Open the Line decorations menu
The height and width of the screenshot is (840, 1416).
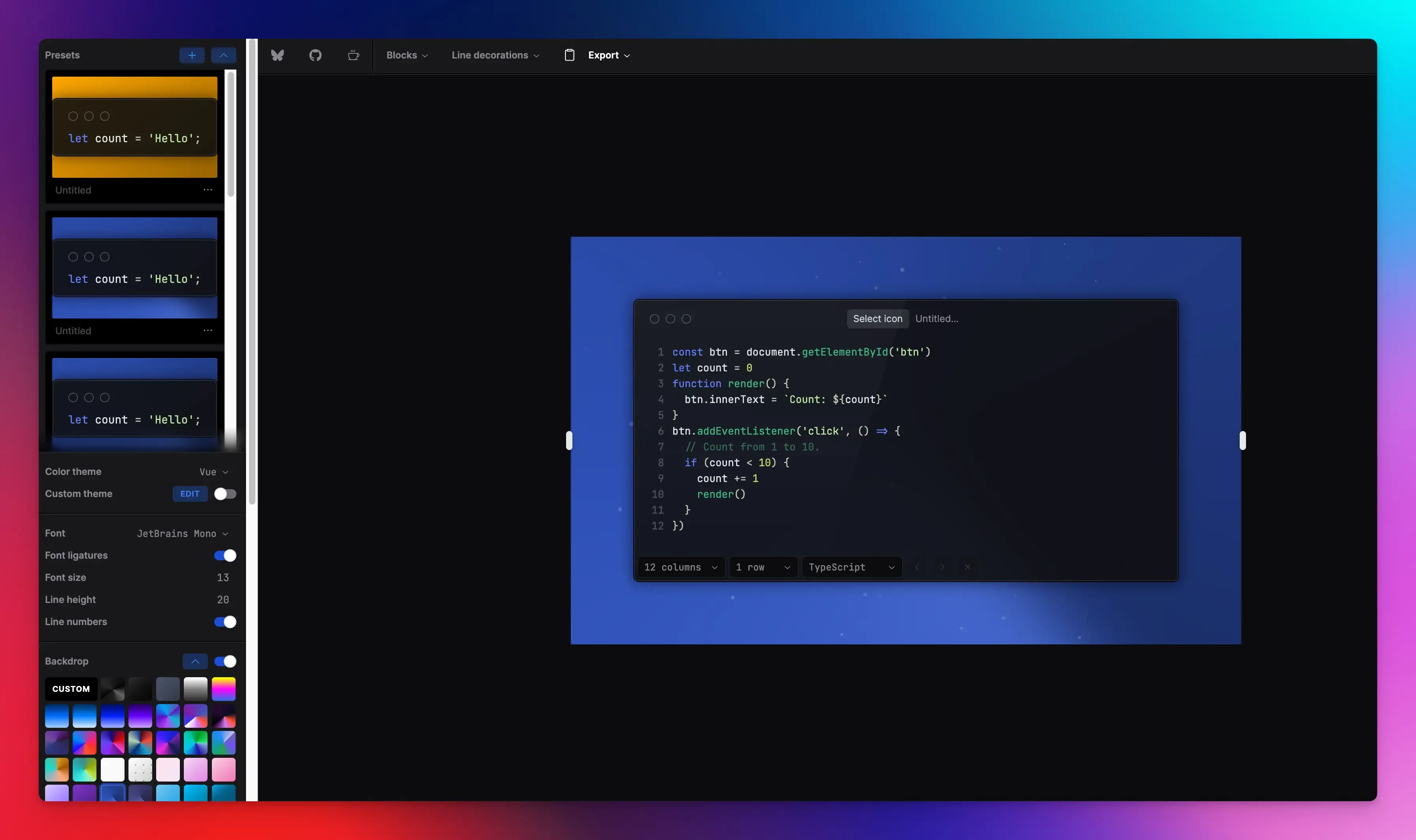click(x=495, y=55)
